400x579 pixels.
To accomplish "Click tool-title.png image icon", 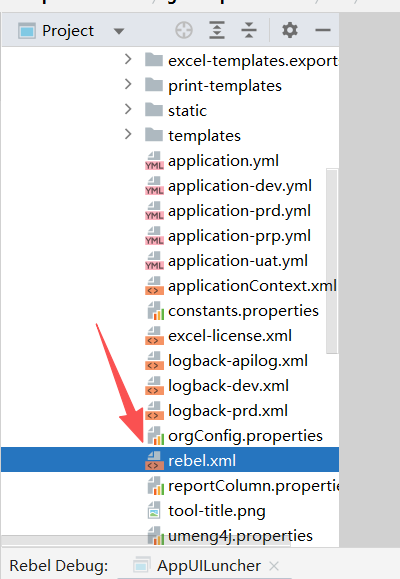I will tap(154, 511).
